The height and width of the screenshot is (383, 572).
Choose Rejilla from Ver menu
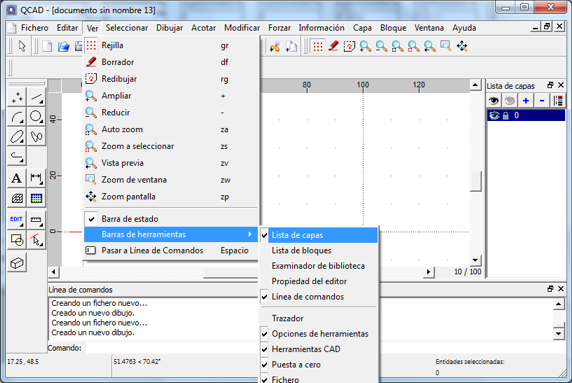170,46
